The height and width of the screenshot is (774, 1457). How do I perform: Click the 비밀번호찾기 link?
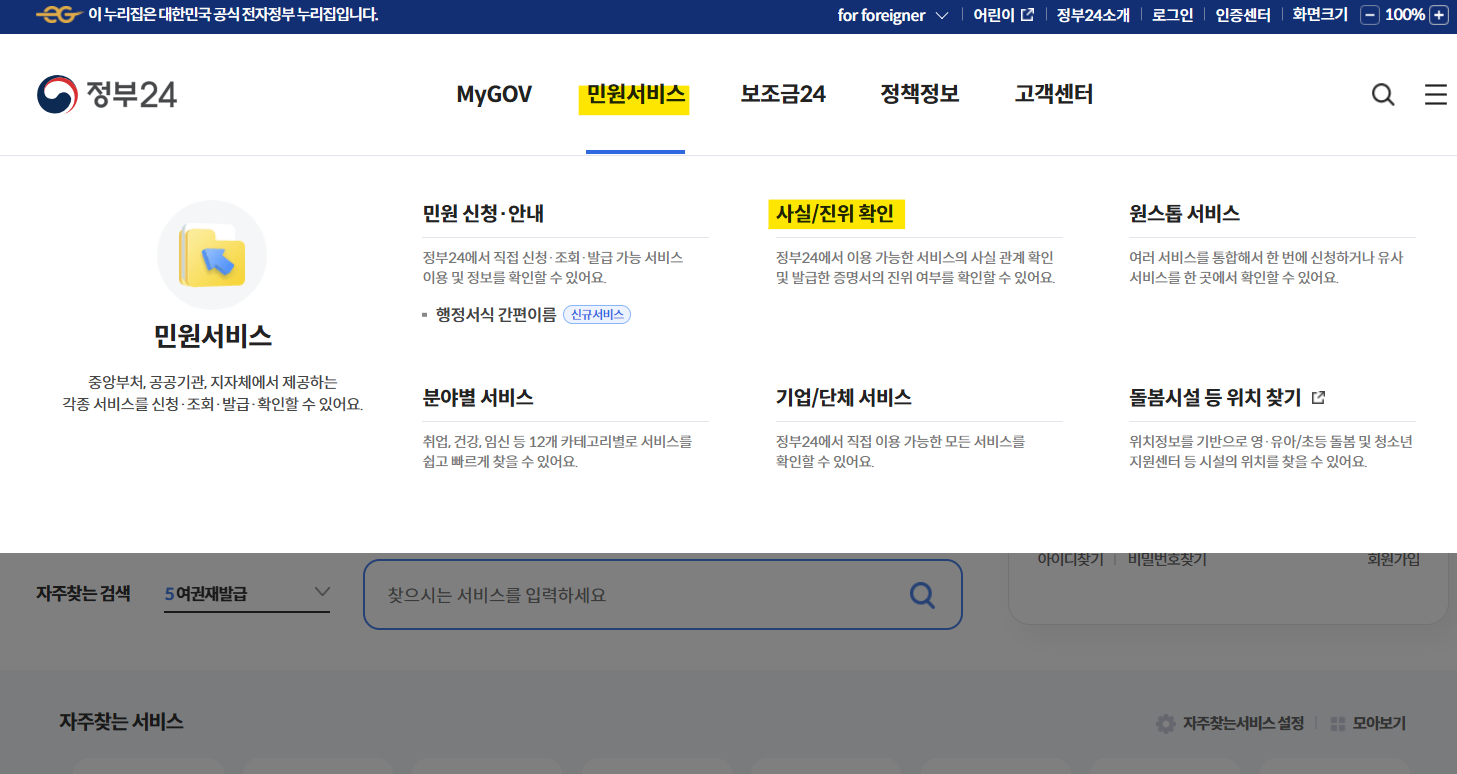1167,560
